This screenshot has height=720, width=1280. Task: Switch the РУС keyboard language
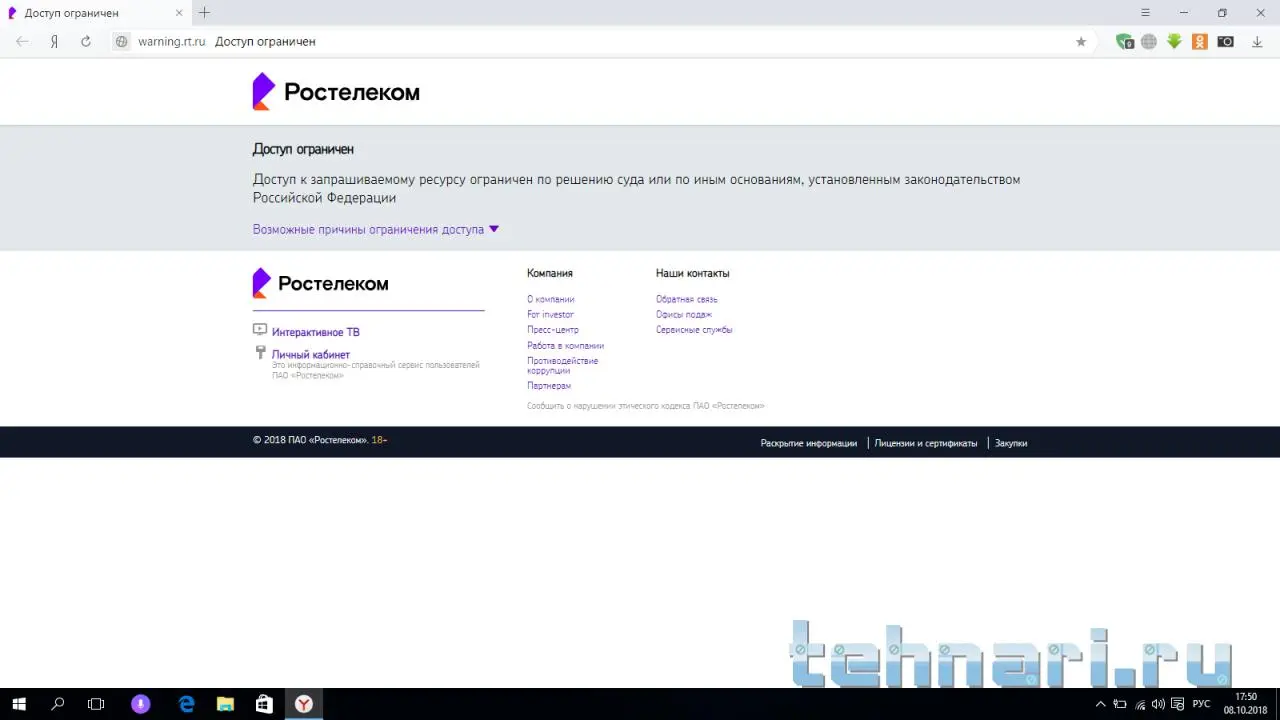pos(1201,704)
